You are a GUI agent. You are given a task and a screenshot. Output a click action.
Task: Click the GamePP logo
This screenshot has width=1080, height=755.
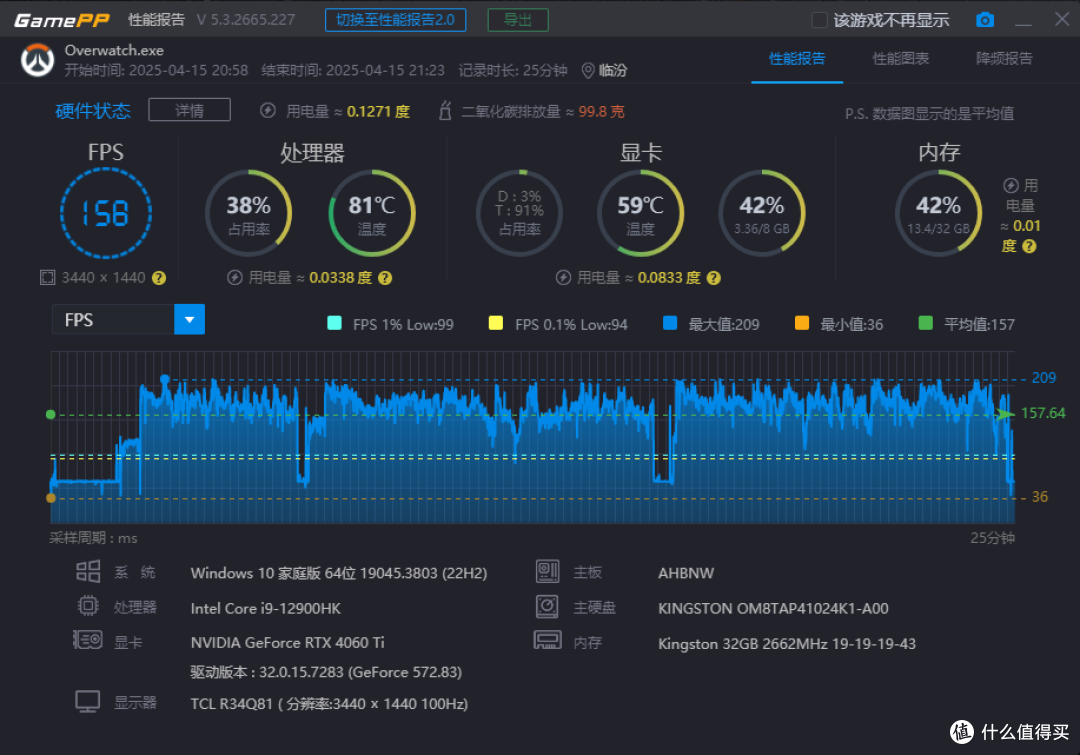[61, 20]
